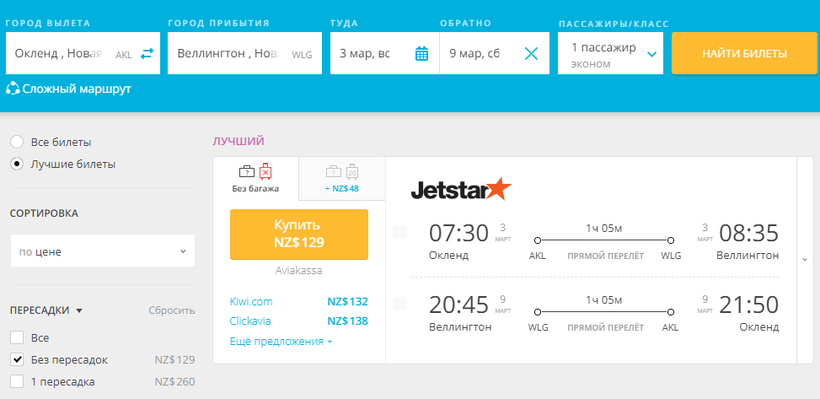The image size is (820, 399).
Task: Open the departure date calendar icon
Action: point(422,53)
